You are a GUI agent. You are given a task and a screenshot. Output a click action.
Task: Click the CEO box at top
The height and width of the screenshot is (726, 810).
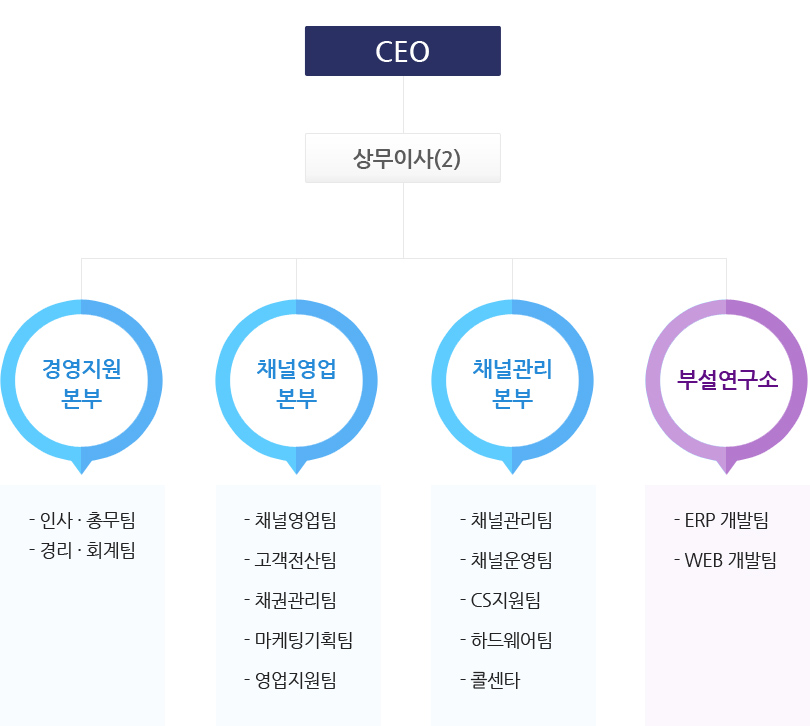[x=402, y=51]
